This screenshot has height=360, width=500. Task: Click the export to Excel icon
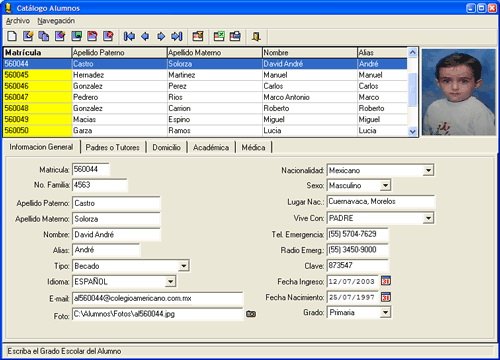point(219,36)
